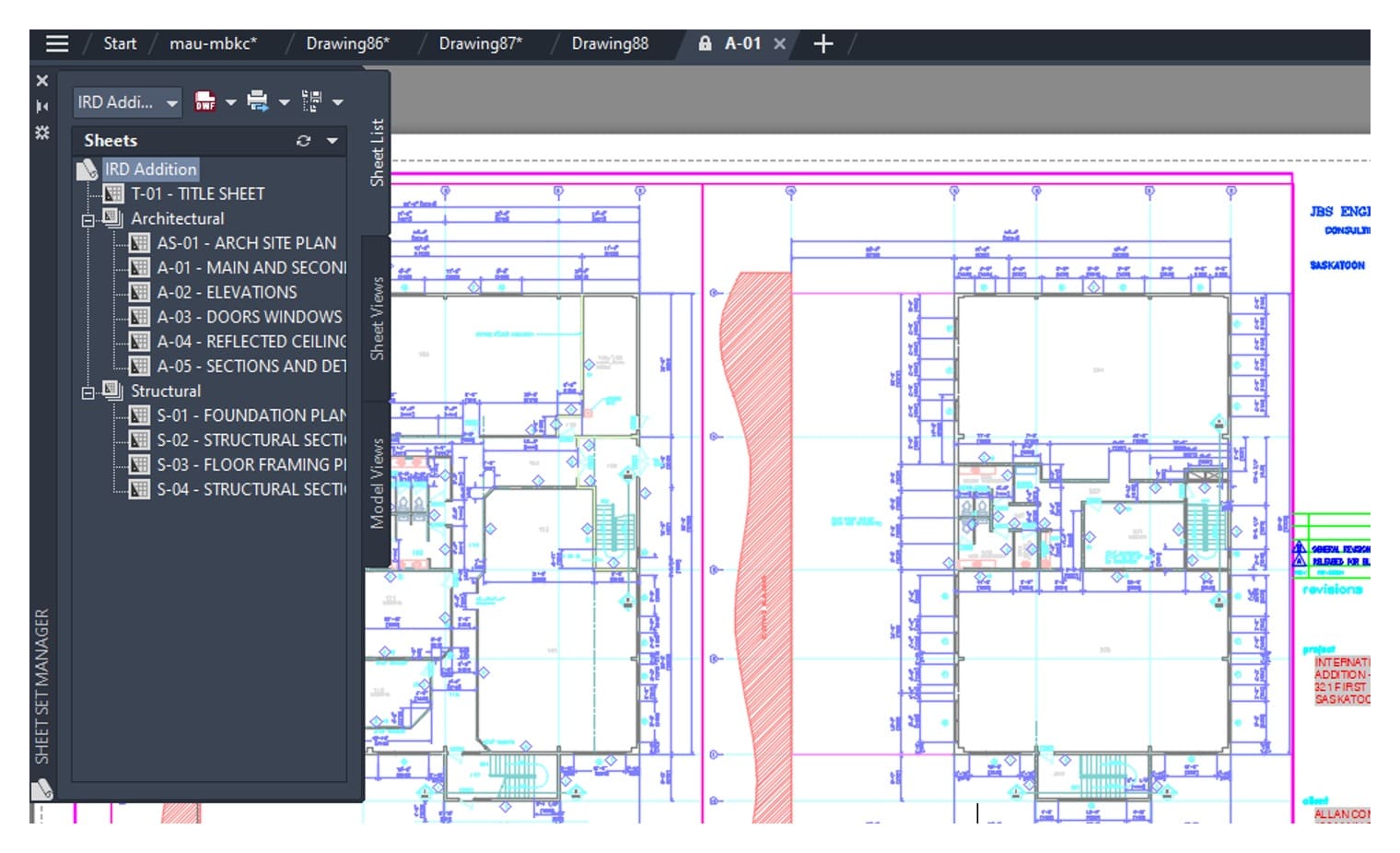Switch to the Start tab
1400x853 pixels.
[120, 43]
